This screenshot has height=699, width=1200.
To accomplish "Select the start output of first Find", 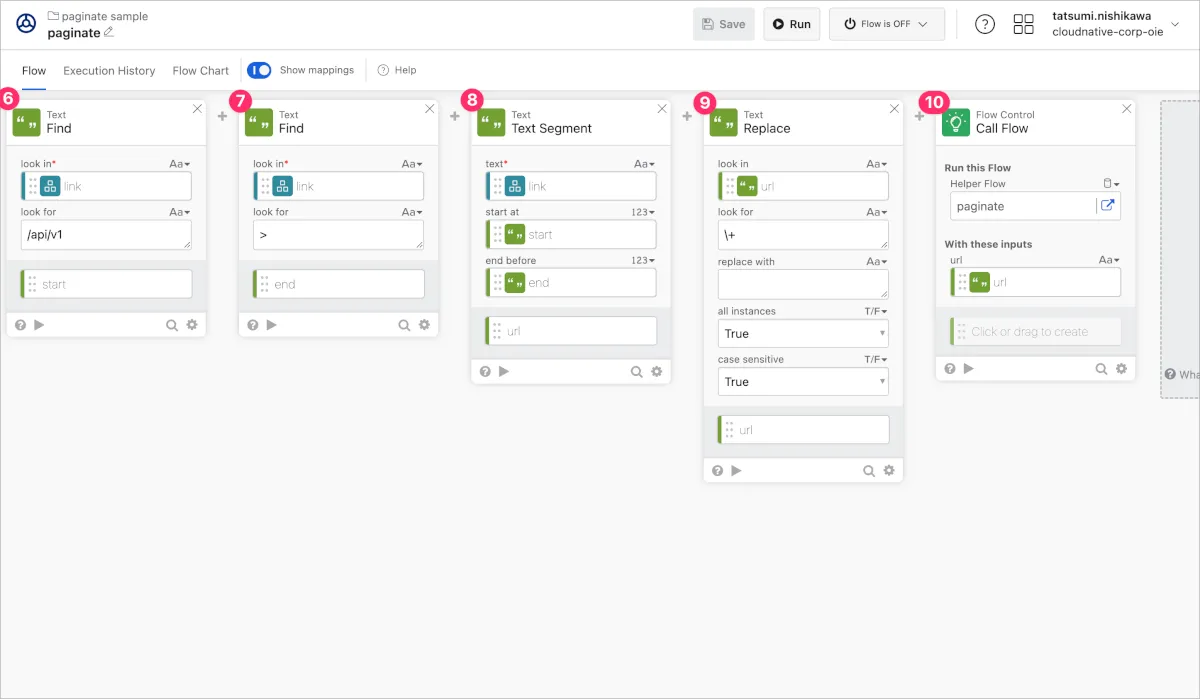I will 106,284.
